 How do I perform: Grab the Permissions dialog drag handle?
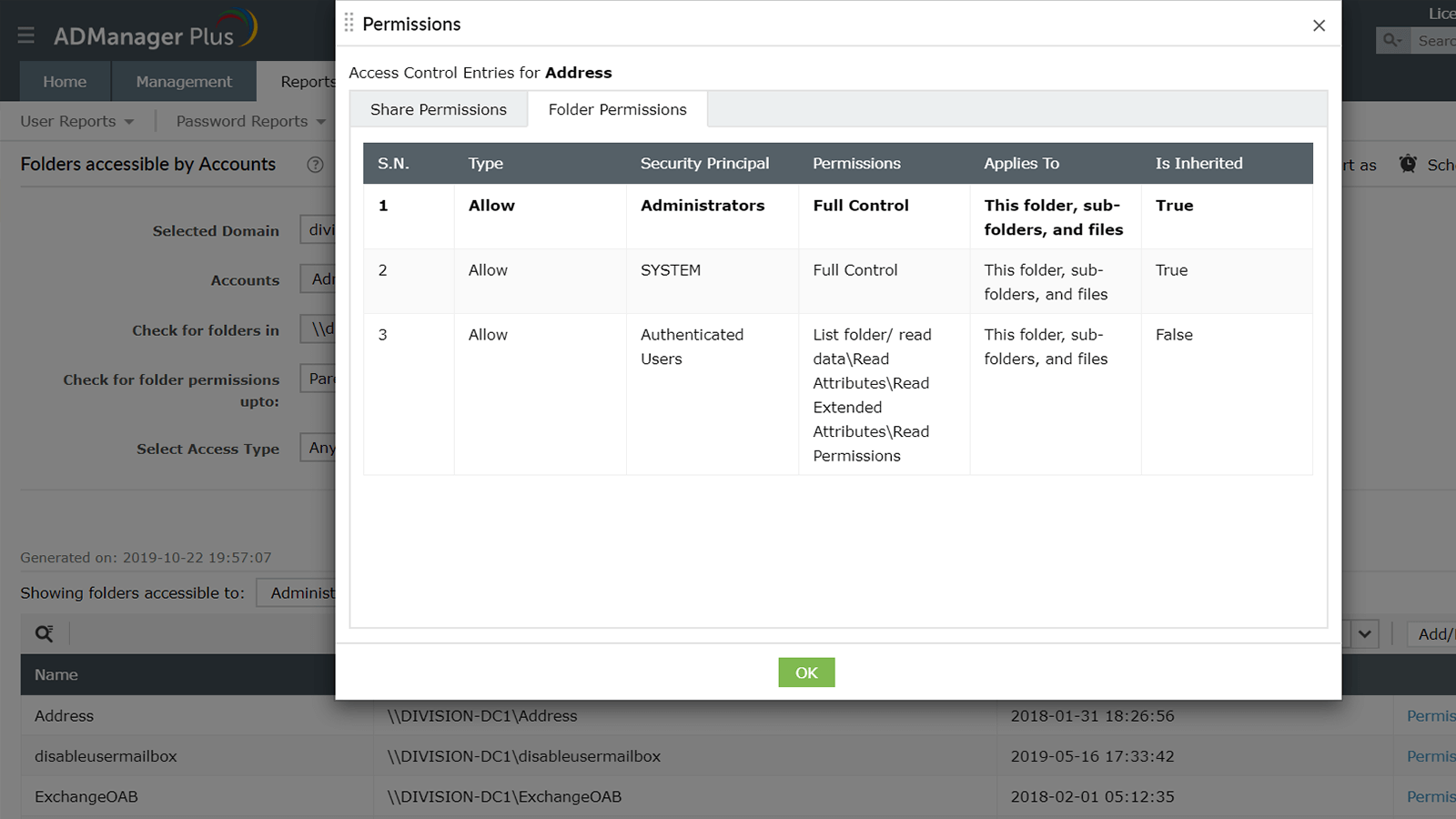click(349, 24)
